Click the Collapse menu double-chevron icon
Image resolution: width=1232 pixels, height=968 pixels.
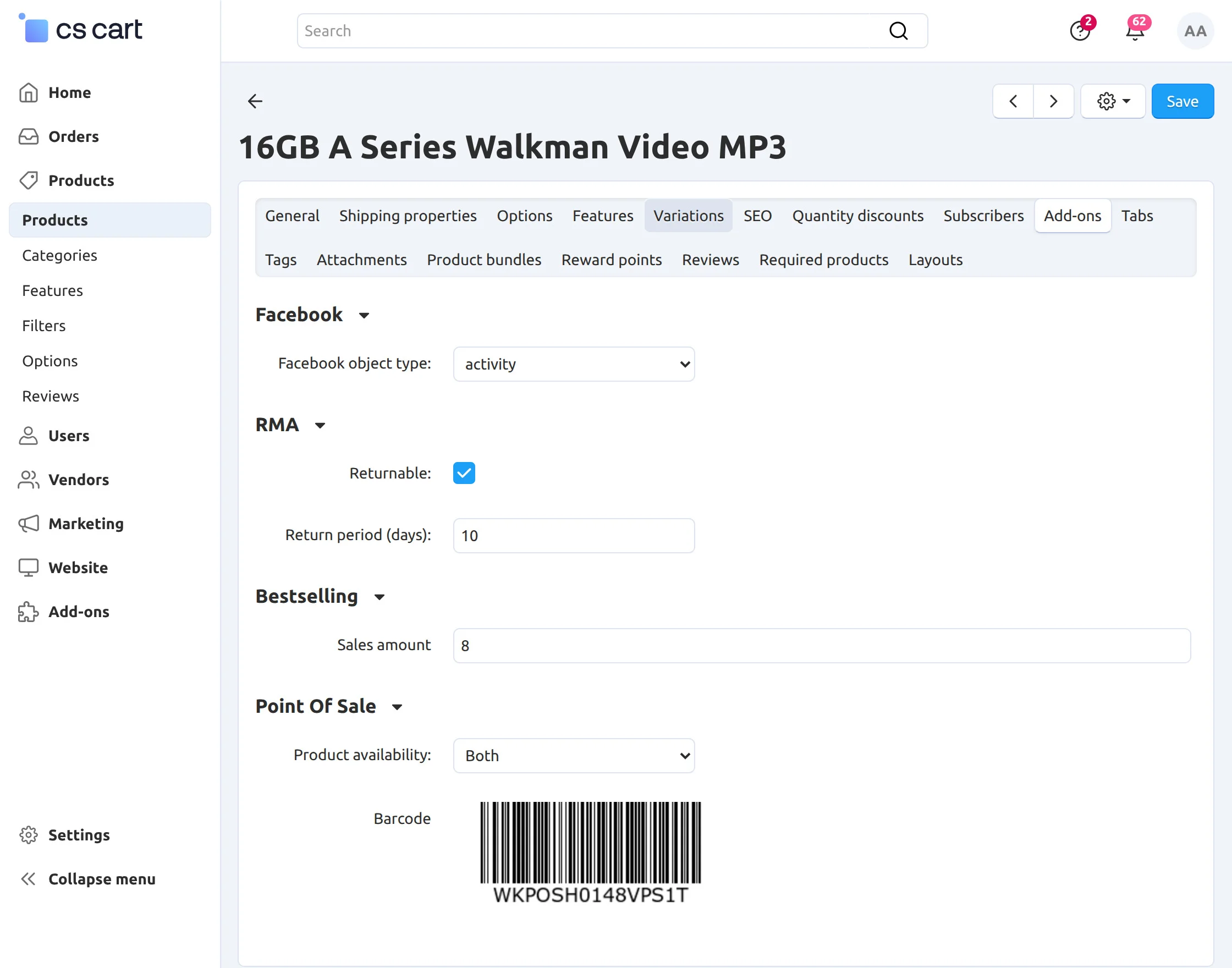28,878
